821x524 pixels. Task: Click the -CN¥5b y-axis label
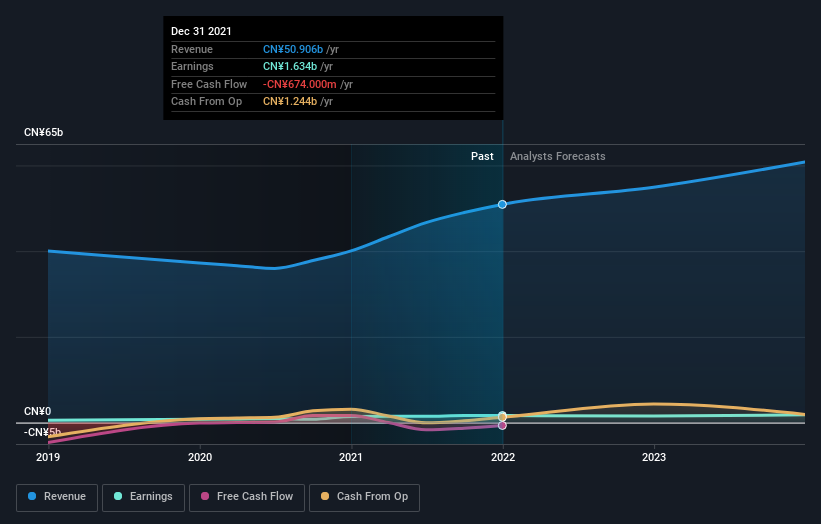click(42, 432)
